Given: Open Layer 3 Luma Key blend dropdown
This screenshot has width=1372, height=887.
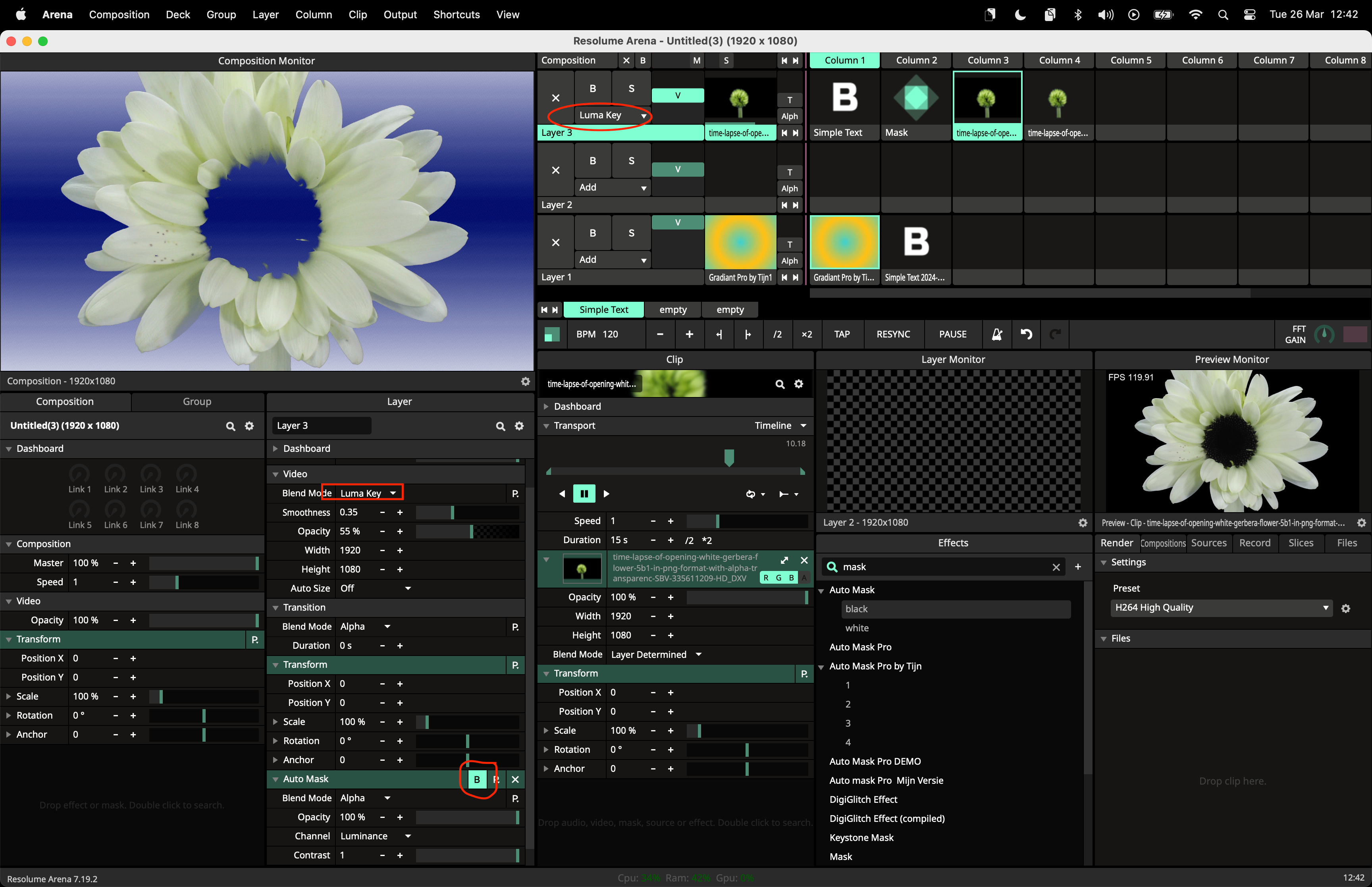Looking at the screenshot, I should tap(613, 115).
